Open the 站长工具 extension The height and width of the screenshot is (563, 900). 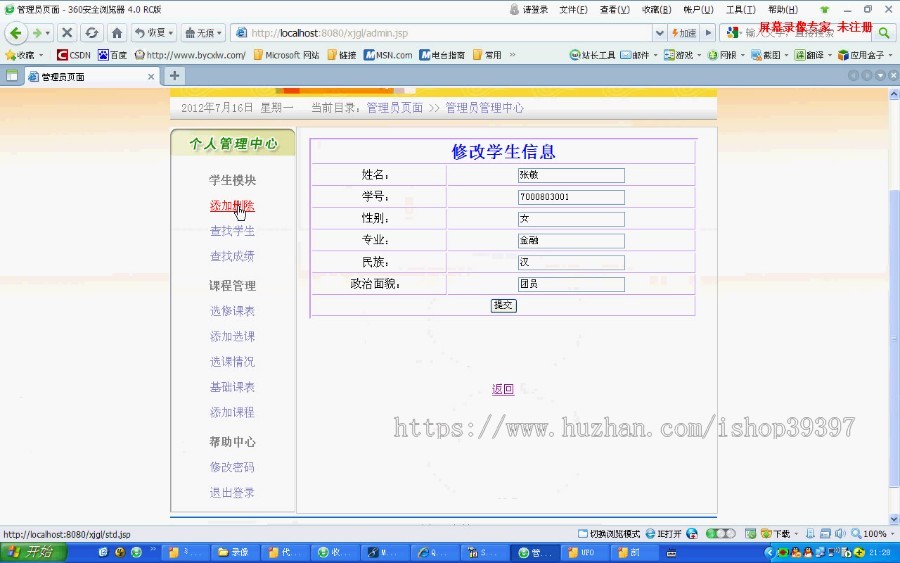pyautogui.click(x=592, y=55)
